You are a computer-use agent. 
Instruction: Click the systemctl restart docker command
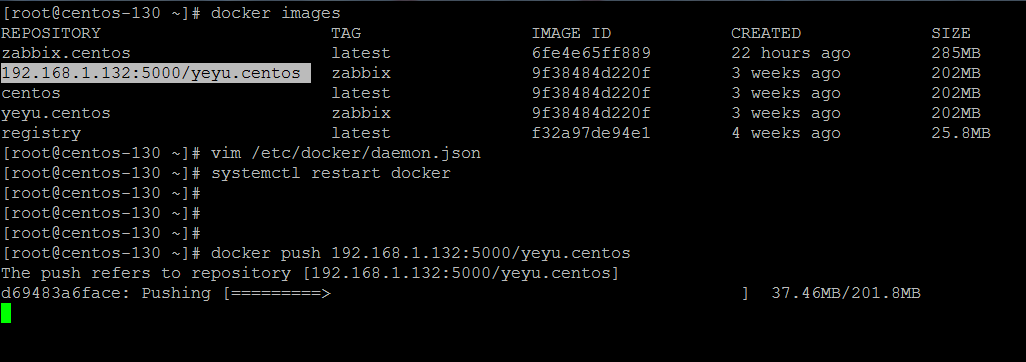coord(330,173)
